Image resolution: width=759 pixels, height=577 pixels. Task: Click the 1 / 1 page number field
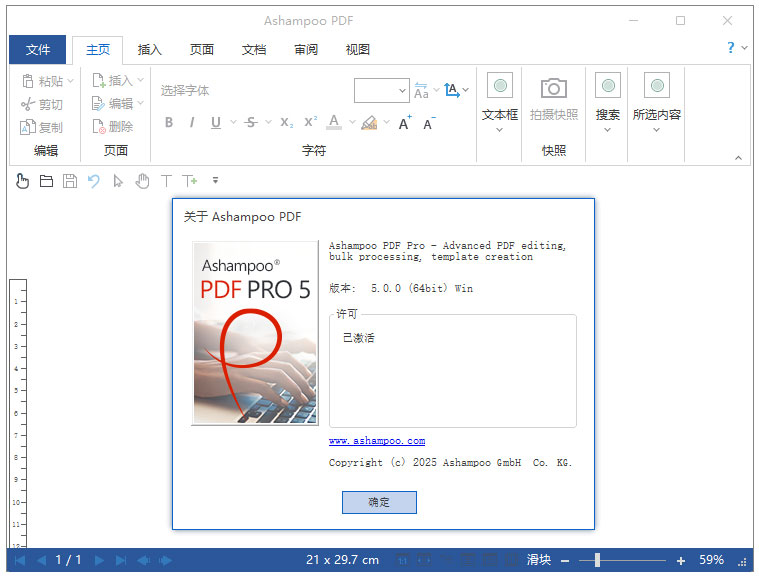[68, 560]
